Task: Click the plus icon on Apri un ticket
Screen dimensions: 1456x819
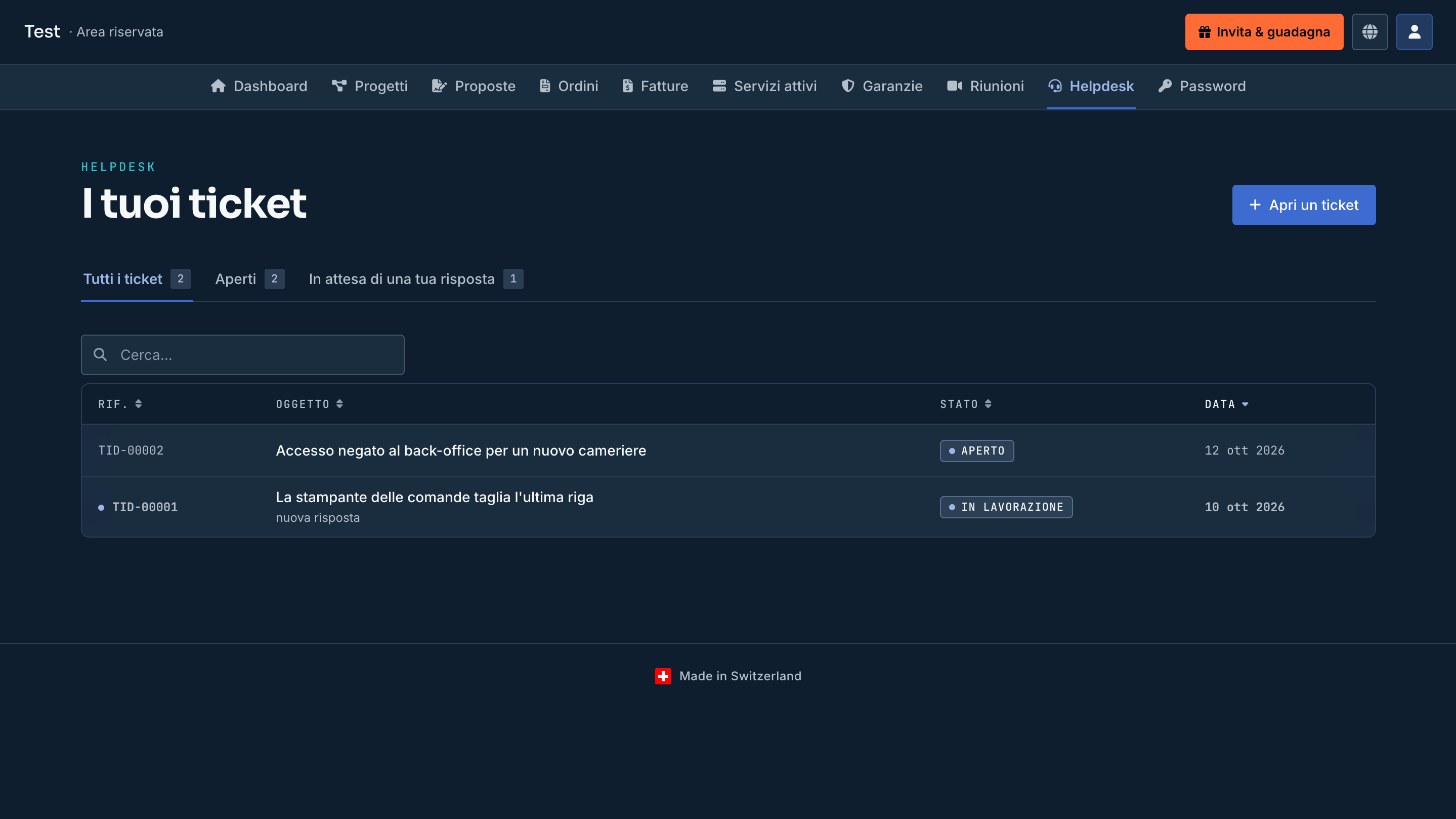Action: [x=1255, y=205]
